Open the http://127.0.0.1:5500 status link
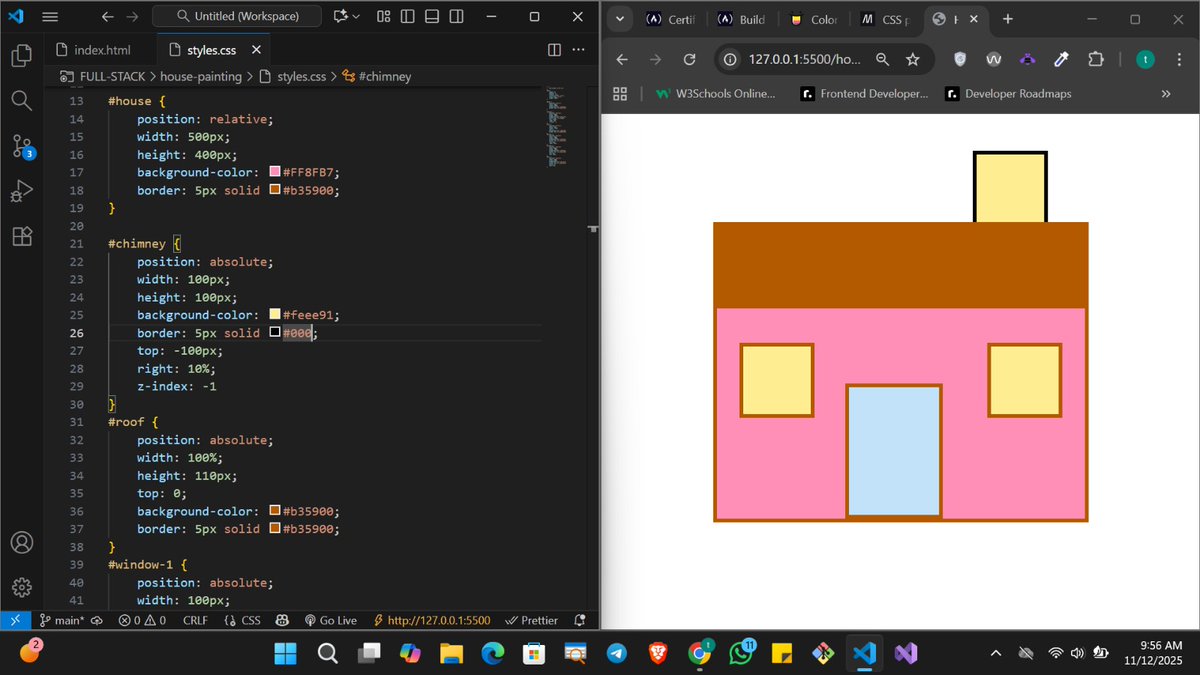Image resolution: width=1200 pixels, height=675 pixels. point(431,620)
